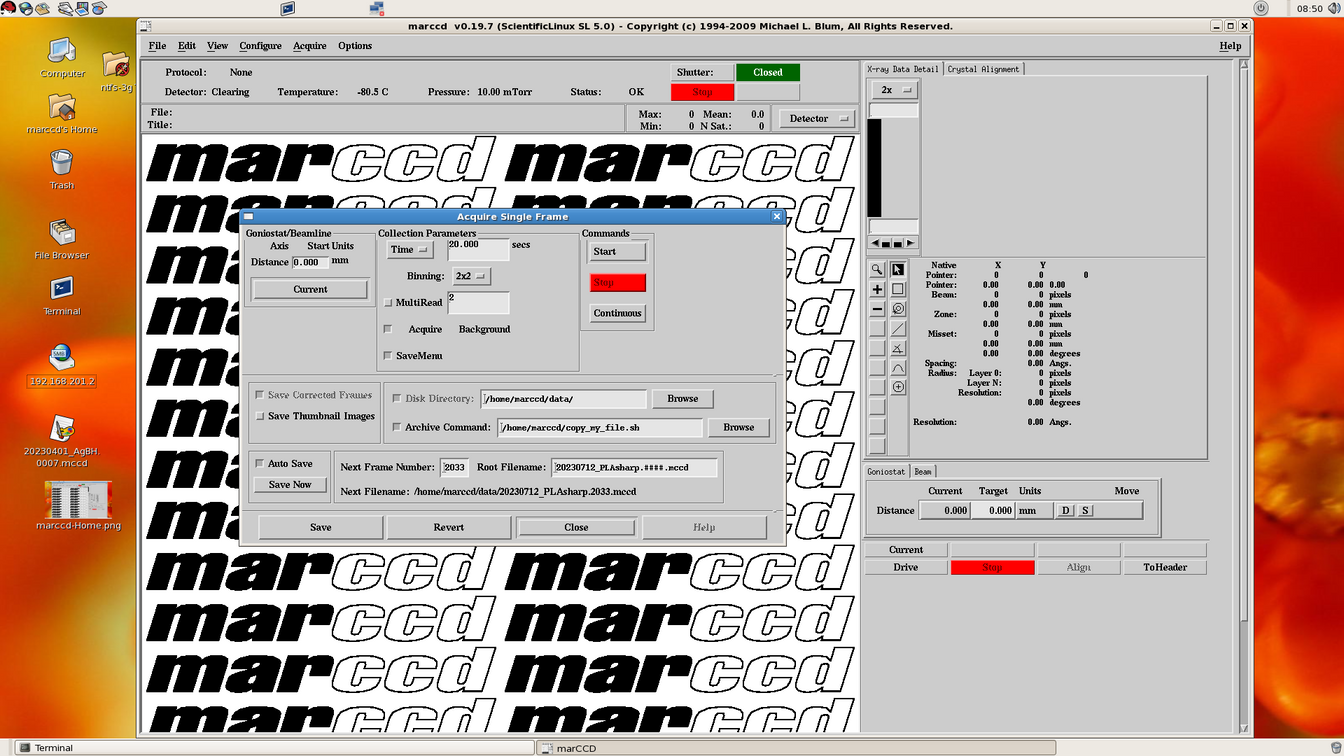Toggle the SaveMenu checkbox

click(388, 355)
